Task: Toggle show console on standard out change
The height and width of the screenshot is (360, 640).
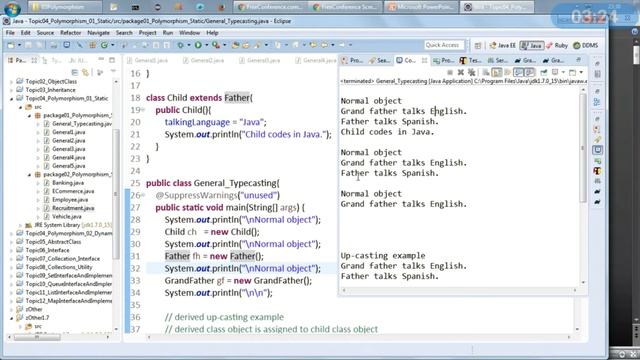Action: pyautogui.click(x=518, y=72)
